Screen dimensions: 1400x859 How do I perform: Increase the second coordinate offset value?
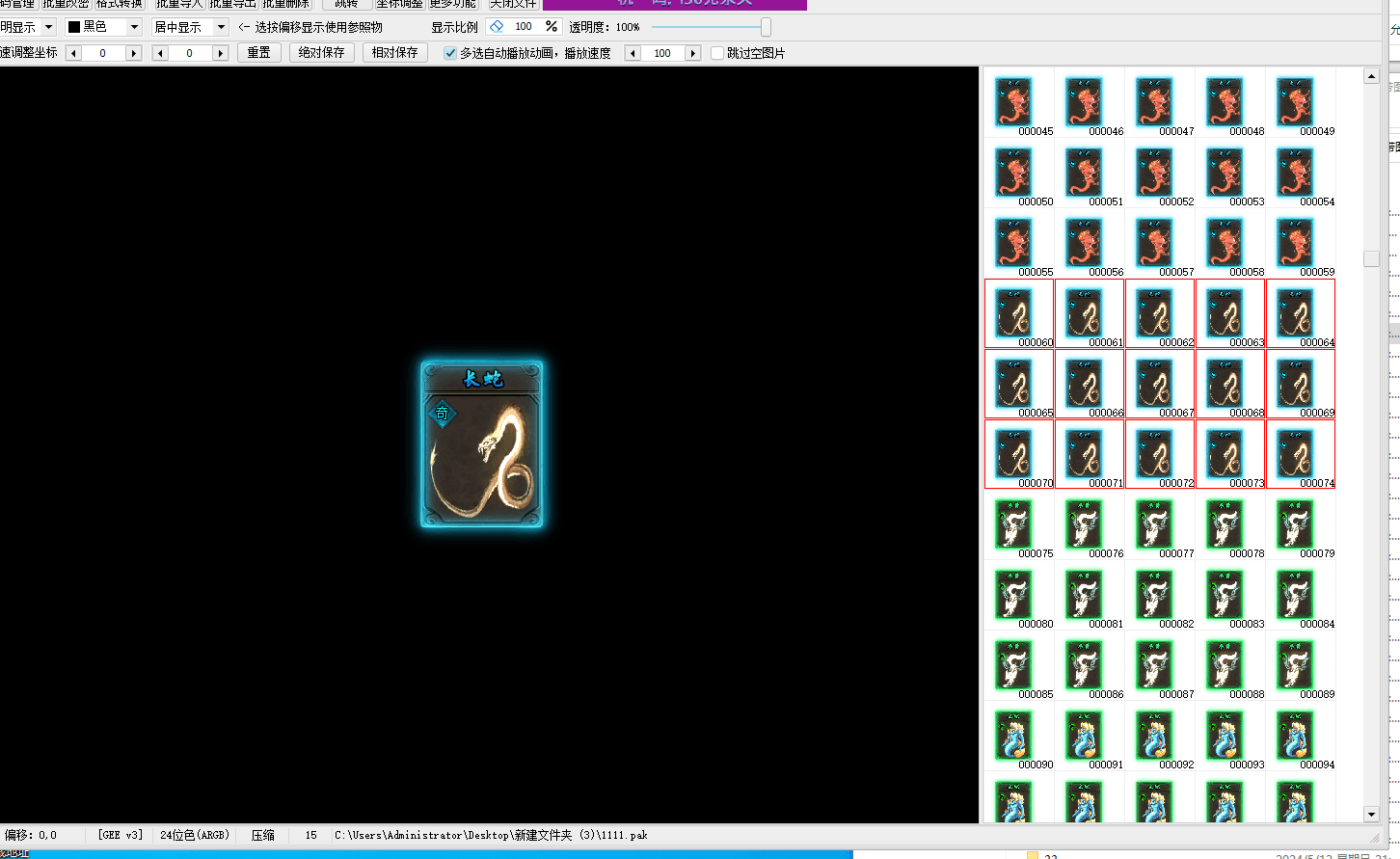[221, 53]
